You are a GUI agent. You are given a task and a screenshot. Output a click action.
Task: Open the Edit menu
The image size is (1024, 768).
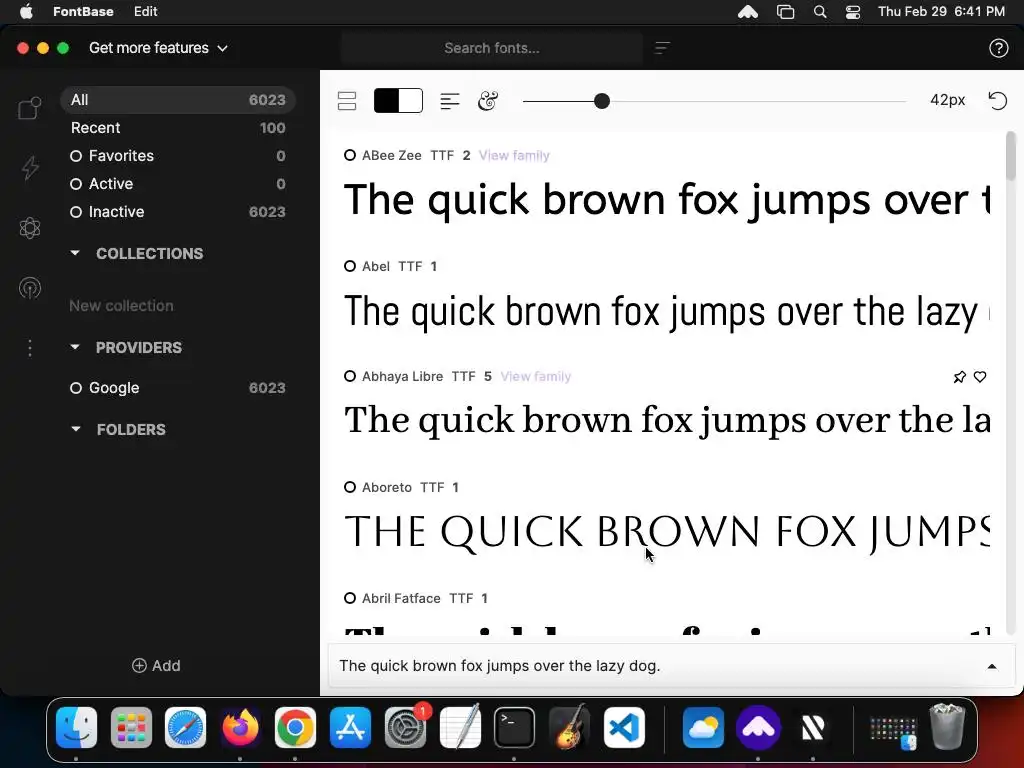[145, 11]
